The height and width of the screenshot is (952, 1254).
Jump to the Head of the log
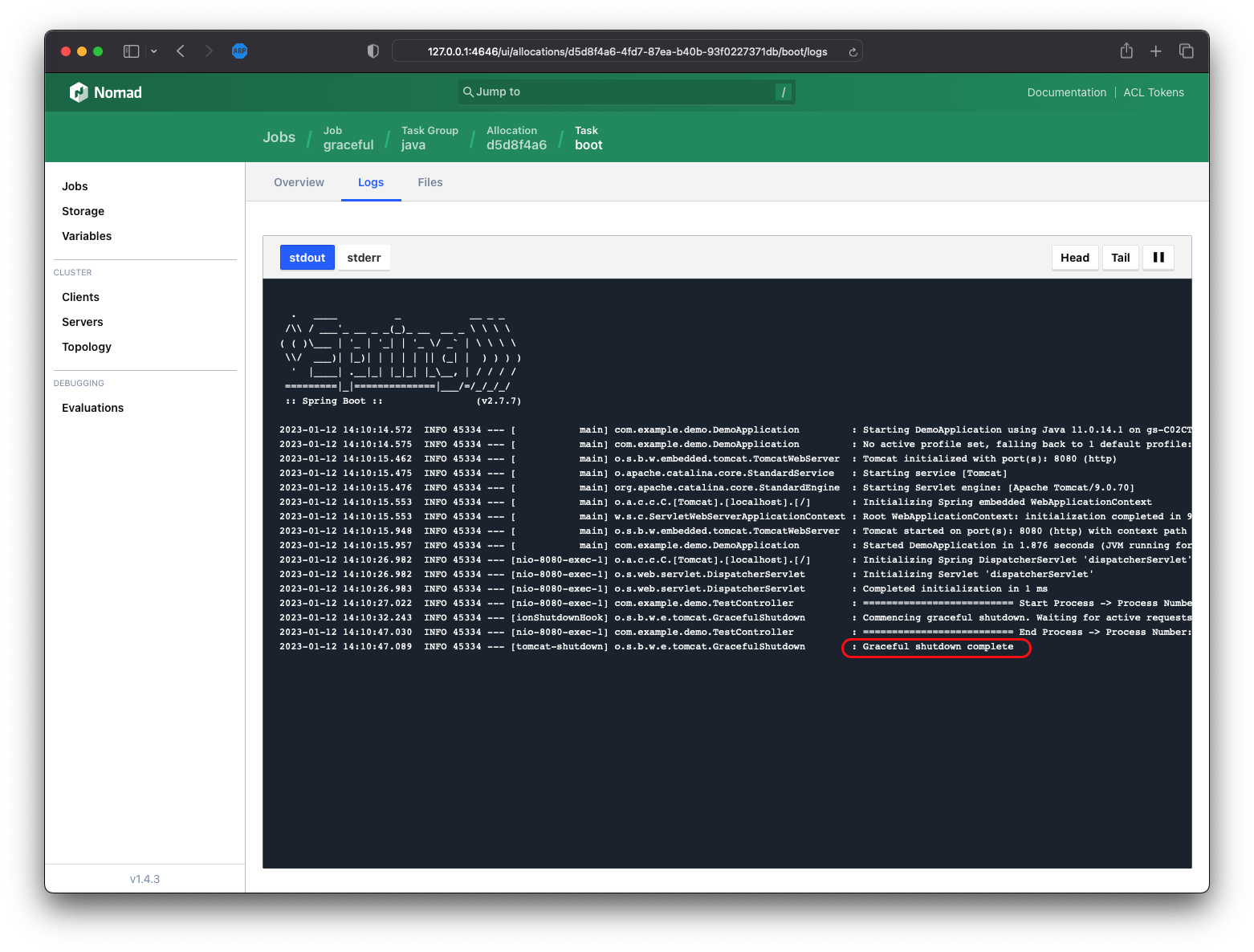(1074, 258)
